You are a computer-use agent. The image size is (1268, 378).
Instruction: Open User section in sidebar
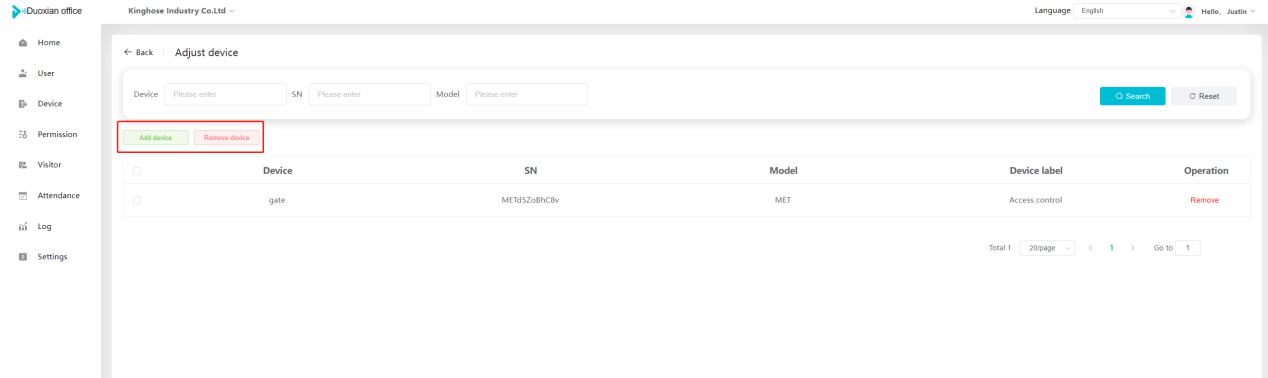click(x=46, y=73)
